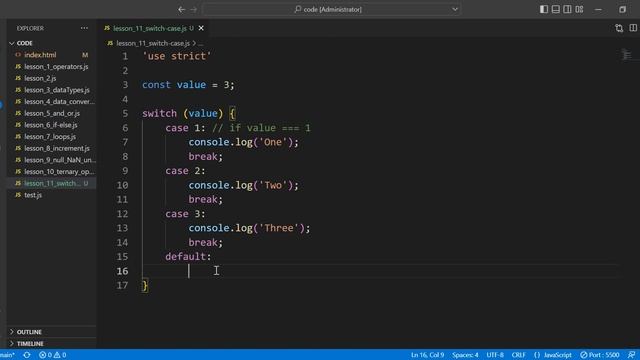Click 'case 3:' on line 12

[185, 213]
